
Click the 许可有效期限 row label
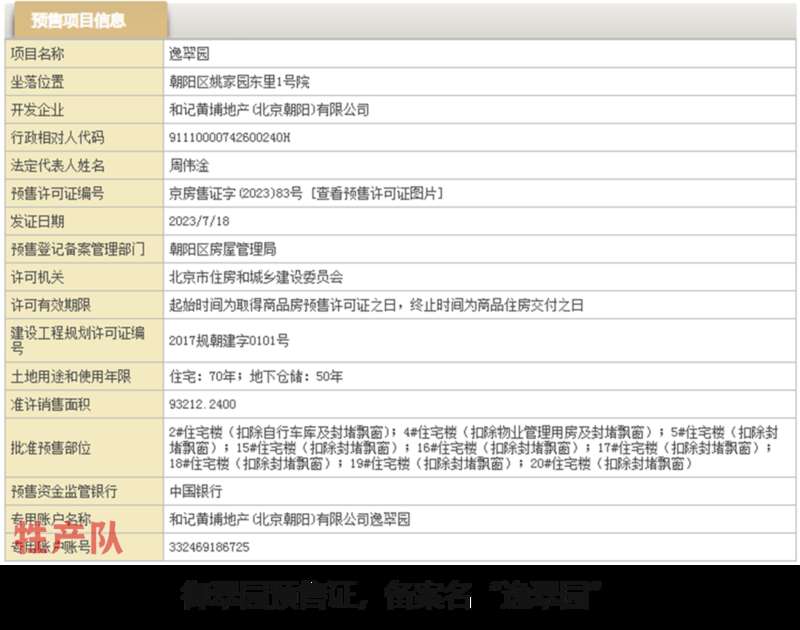(x=51, y=305)
